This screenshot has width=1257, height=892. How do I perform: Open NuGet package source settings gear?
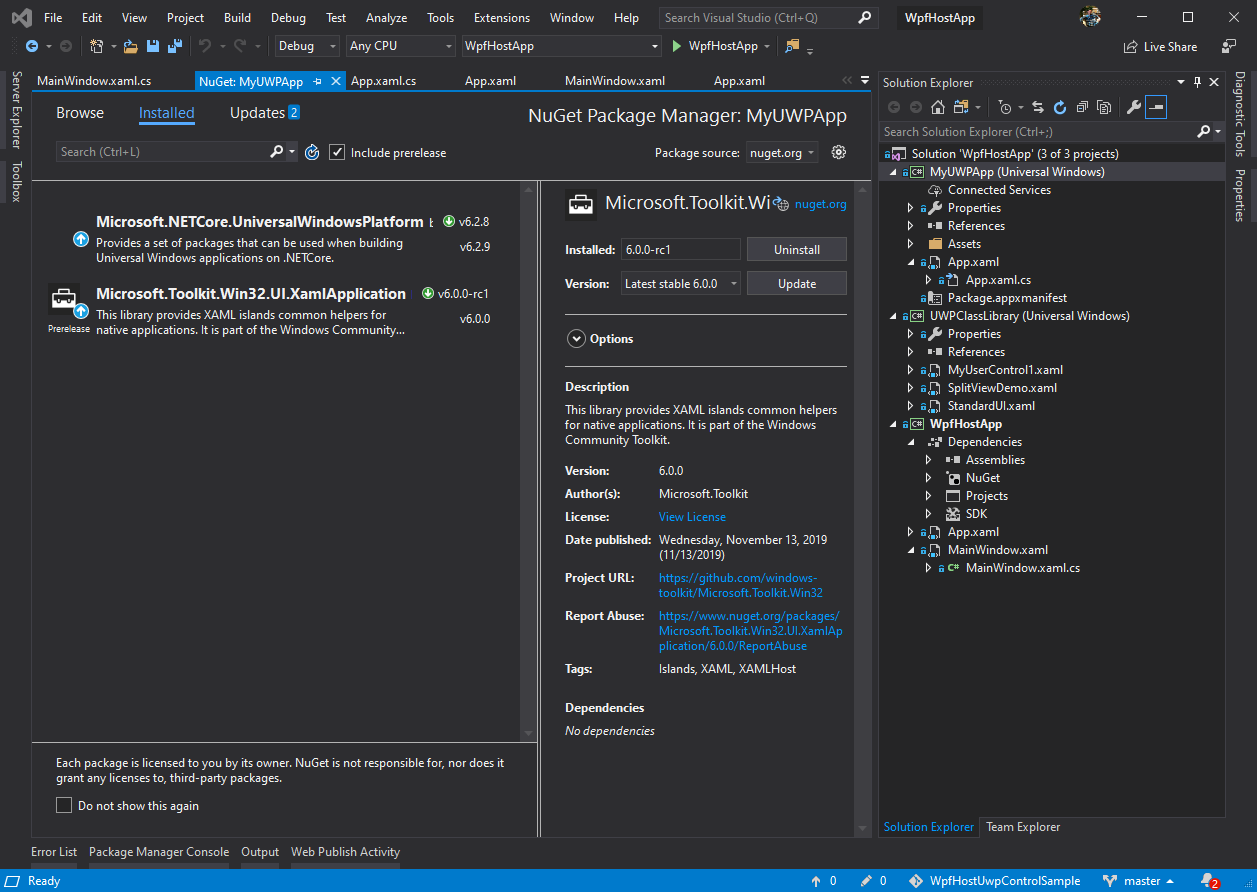pyautogui.click(x=839, y=152)
